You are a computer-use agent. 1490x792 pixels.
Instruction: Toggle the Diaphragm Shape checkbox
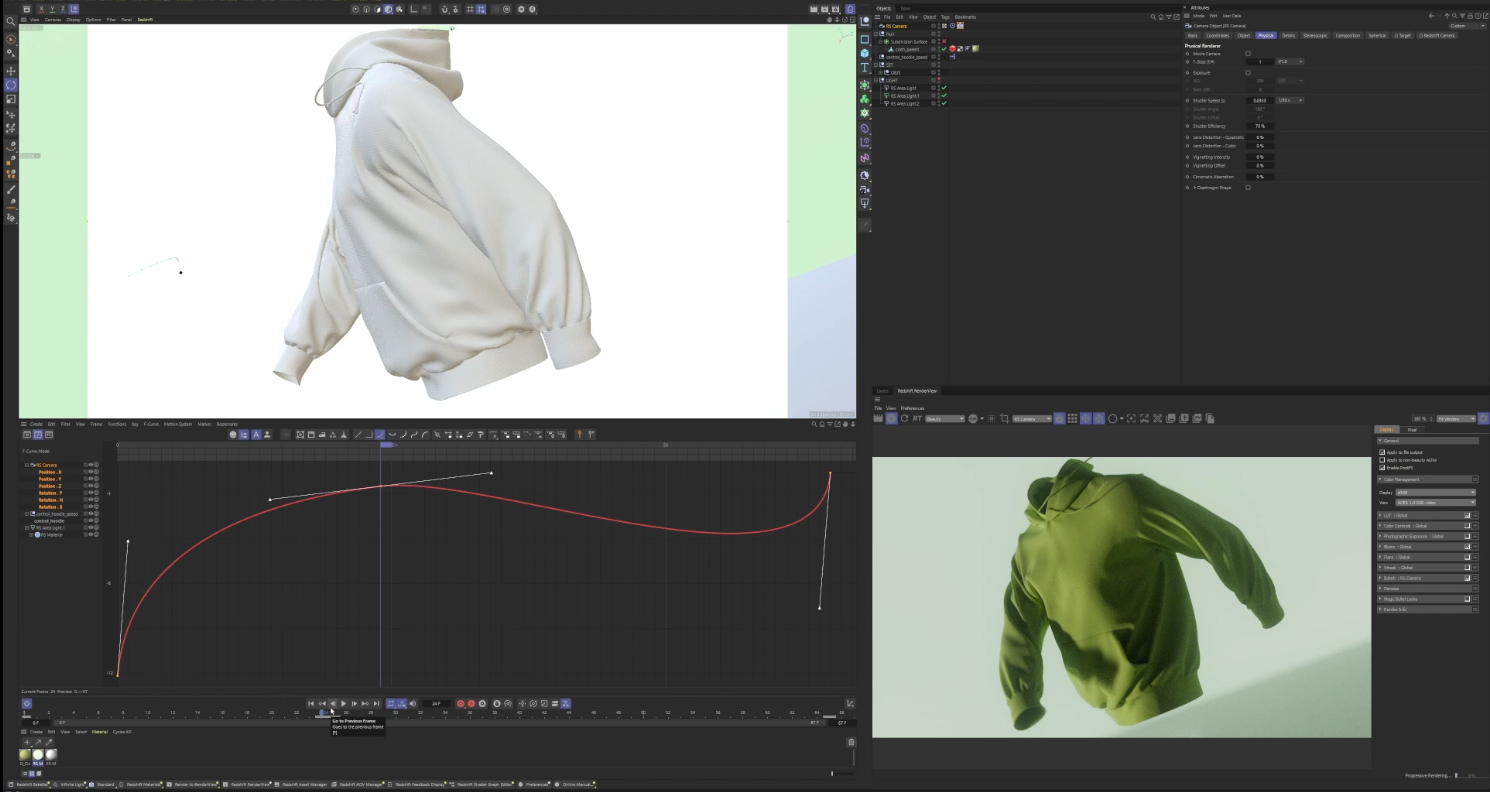pos(1248,187)
